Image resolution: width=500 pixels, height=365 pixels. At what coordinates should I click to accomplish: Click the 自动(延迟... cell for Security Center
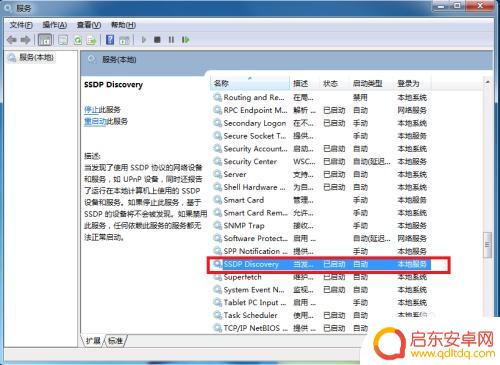pyautogui.click(x=372, y=162)
